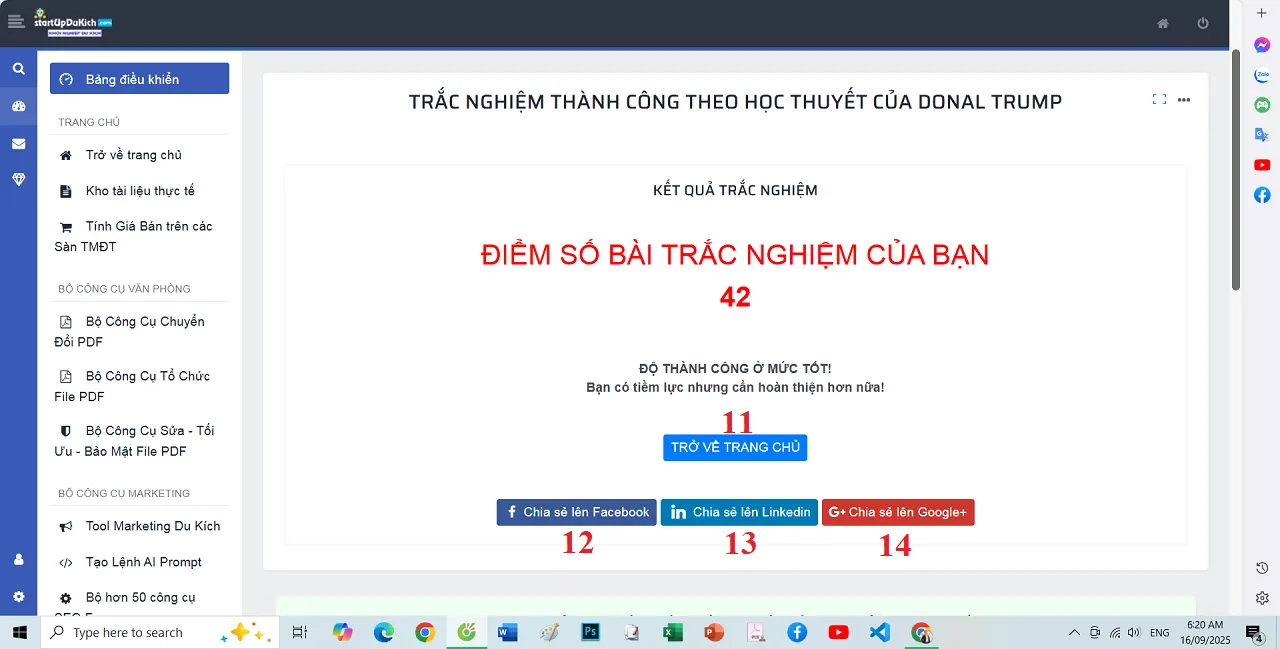Screen dimensions: 1280x649
Task: Open Task View on the taskbar
Action: click(298, 632)
